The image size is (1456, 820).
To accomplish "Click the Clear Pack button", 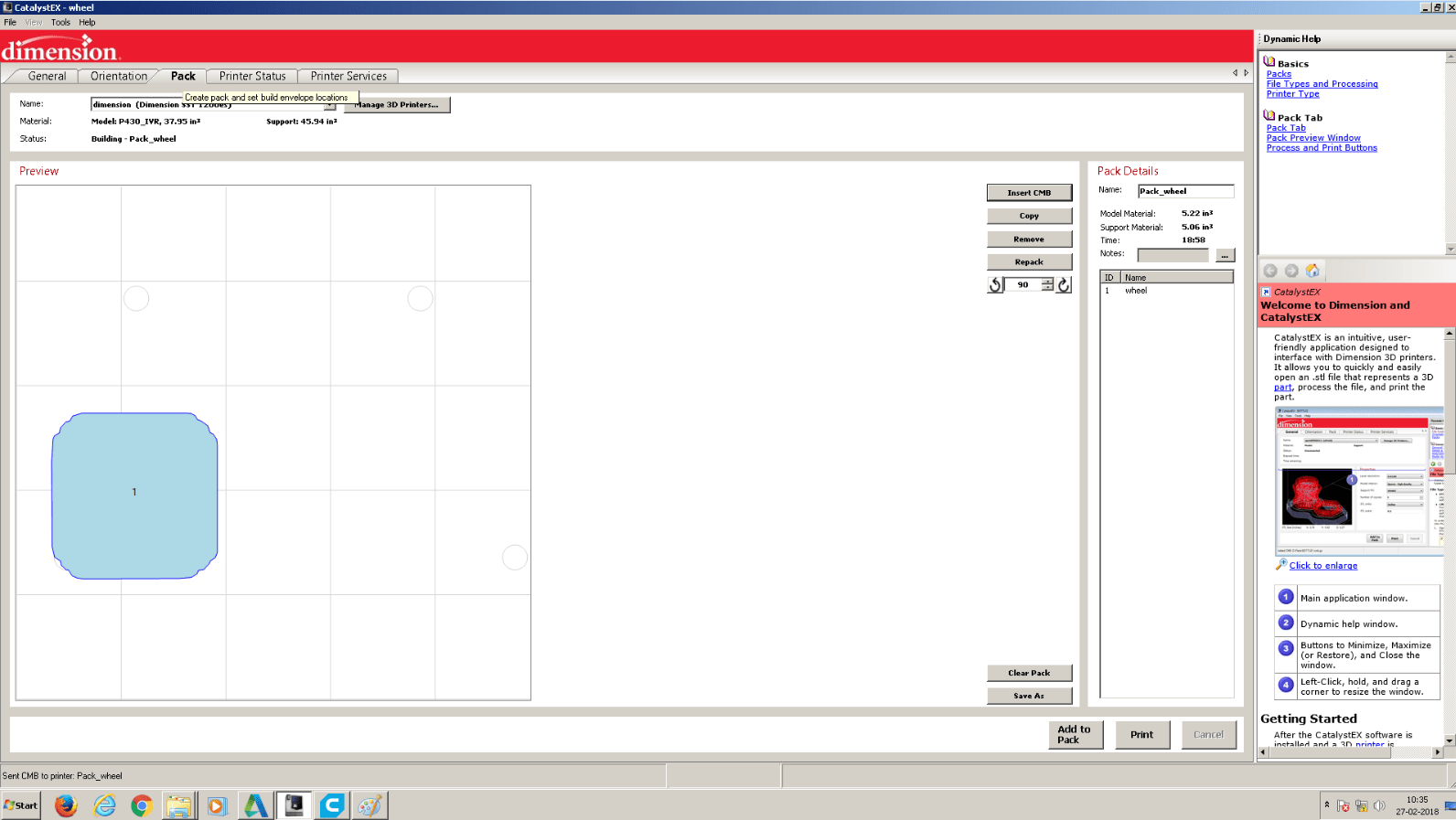I will pos(1029,673).
